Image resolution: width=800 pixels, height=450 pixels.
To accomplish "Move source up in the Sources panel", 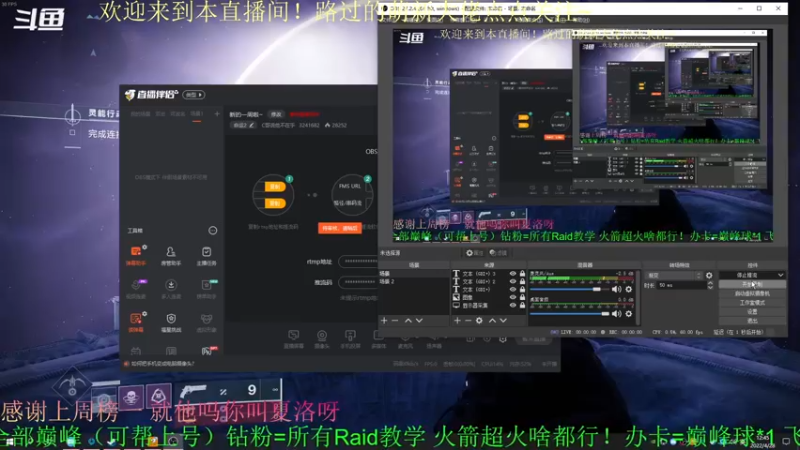I will coord(492,320).
